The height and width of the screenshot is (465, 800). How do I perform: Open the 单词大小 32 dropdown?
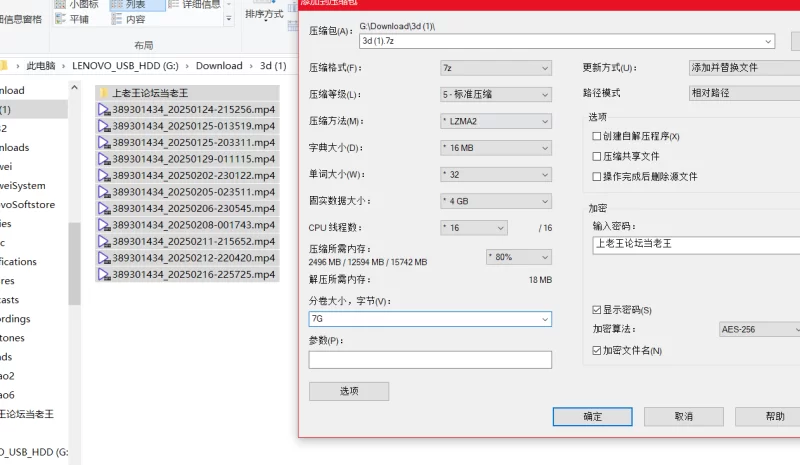(x=496, y=175)
